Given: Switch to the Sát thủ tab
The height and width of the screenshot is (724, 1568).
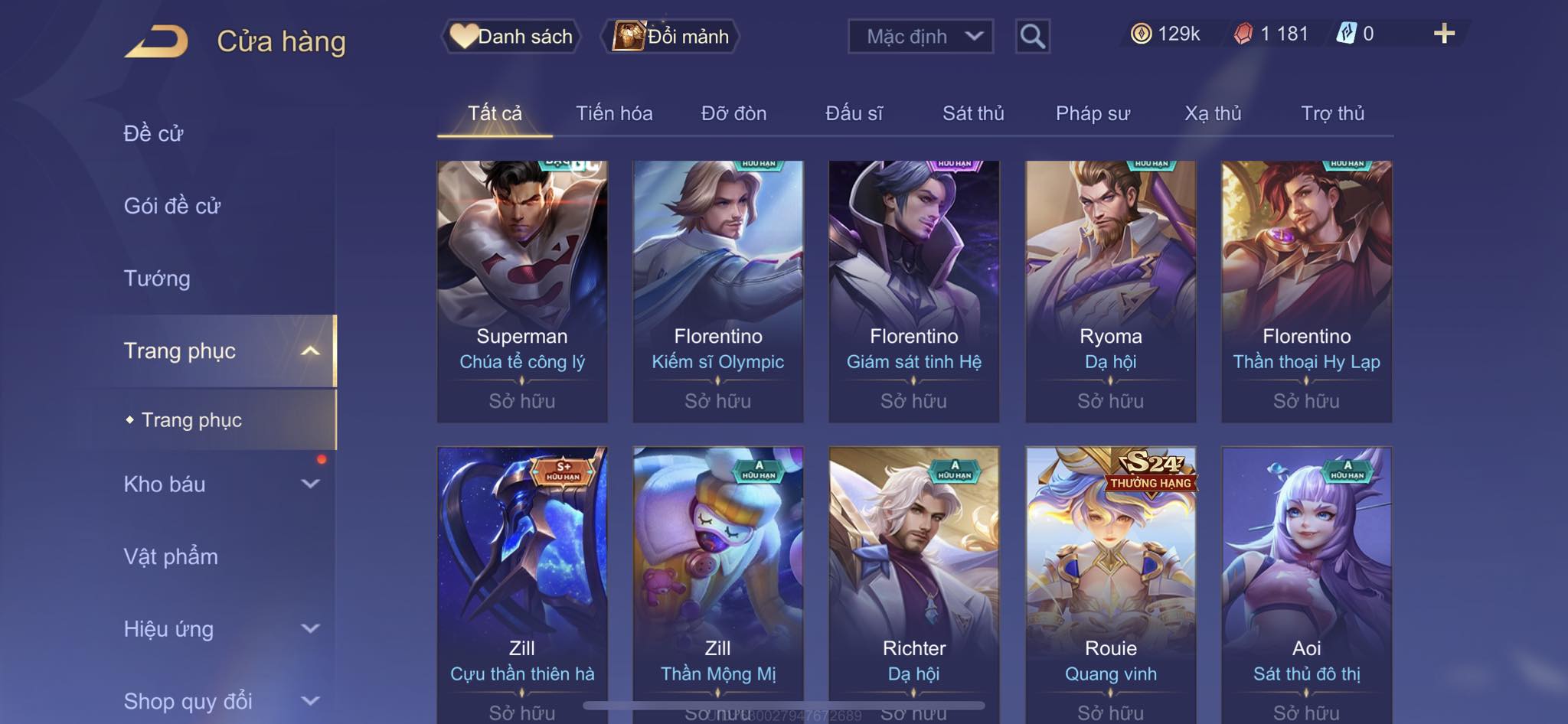Looking at the screenshot, I should click(x=973, y=113).
